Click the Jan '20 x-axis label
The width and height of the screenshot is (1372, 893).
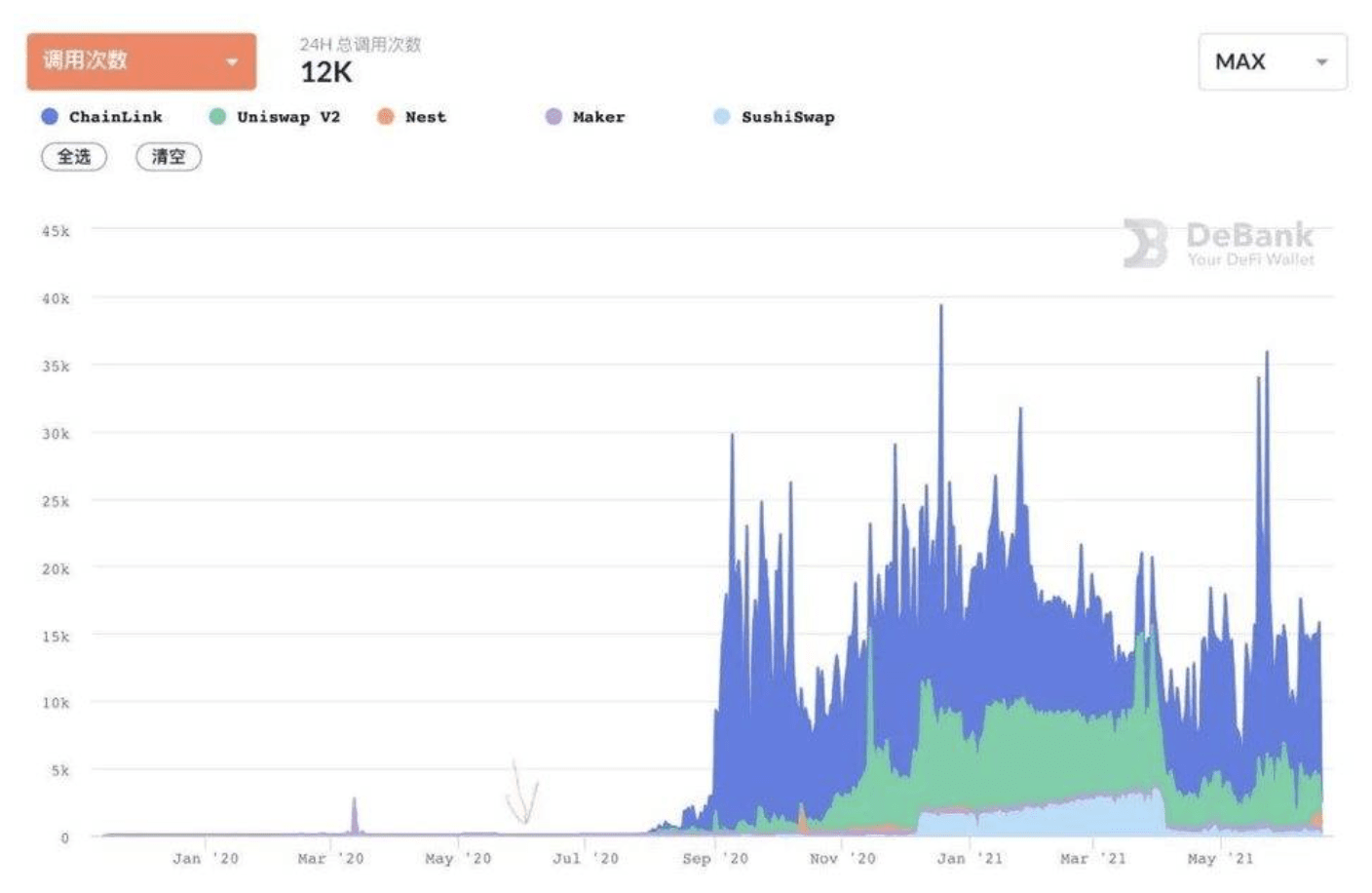click(206, 859)
